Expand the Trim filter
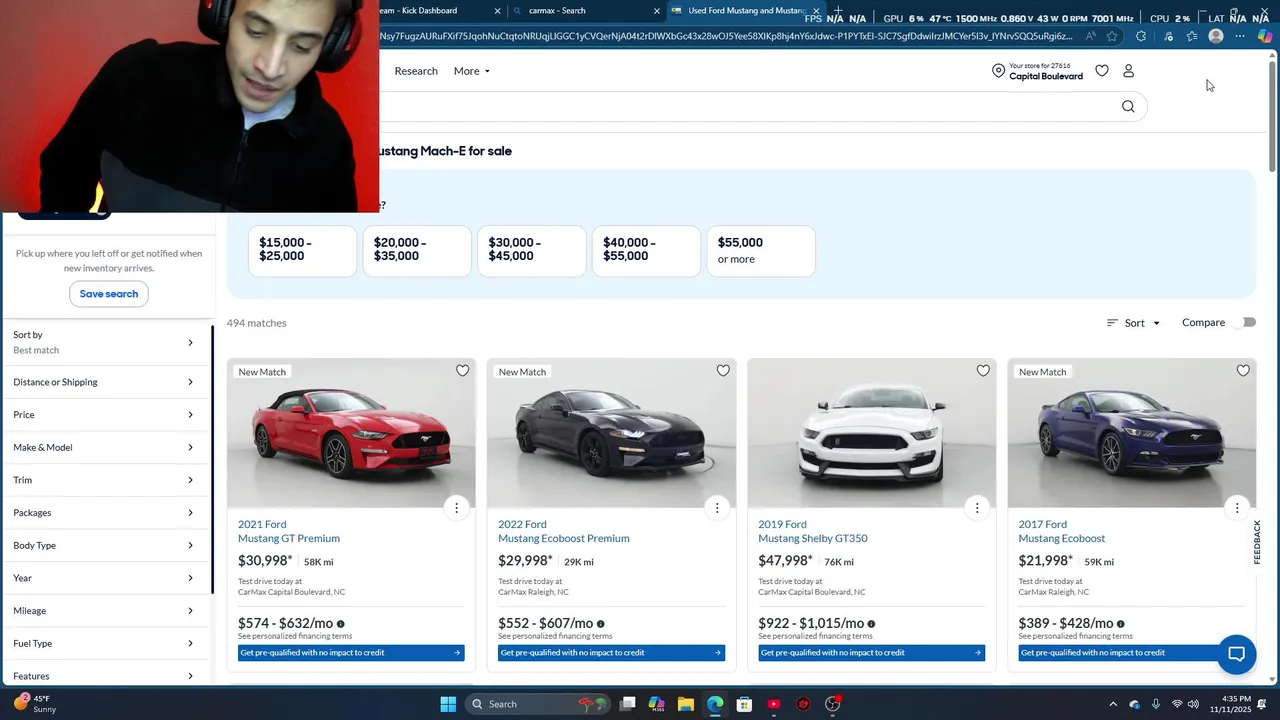 pos(104,480)
